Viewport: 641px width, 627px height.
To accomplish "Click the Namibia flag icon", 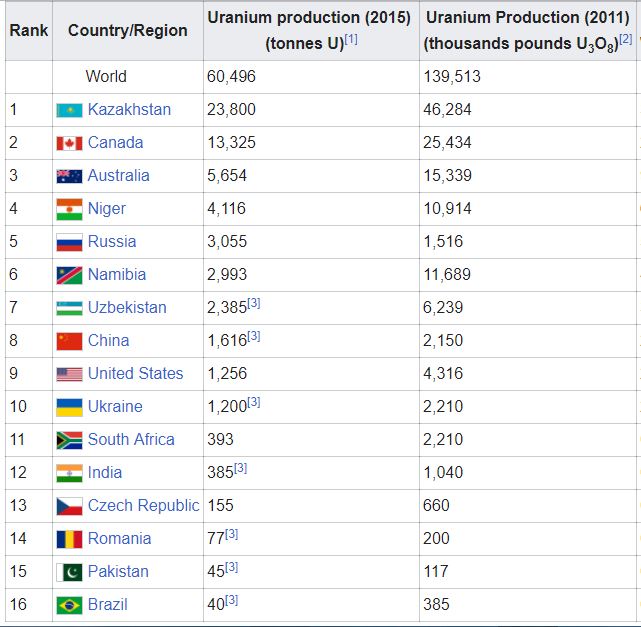I will pyautogui.click(x=69, y=275).
